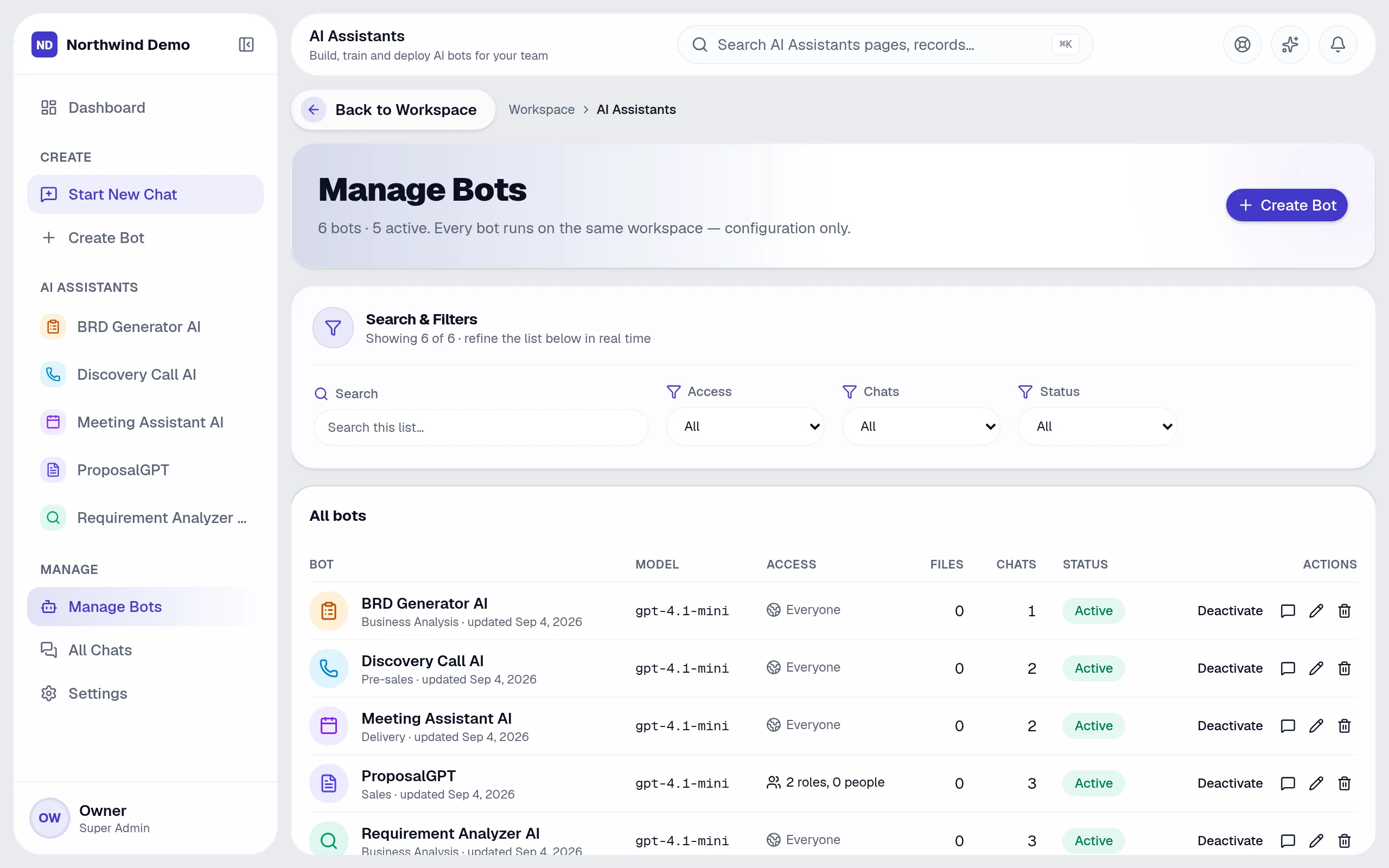Open the Chats filter dropdown
The height and width of the screenshot is (868, 1389).
[x=921, y=426]
